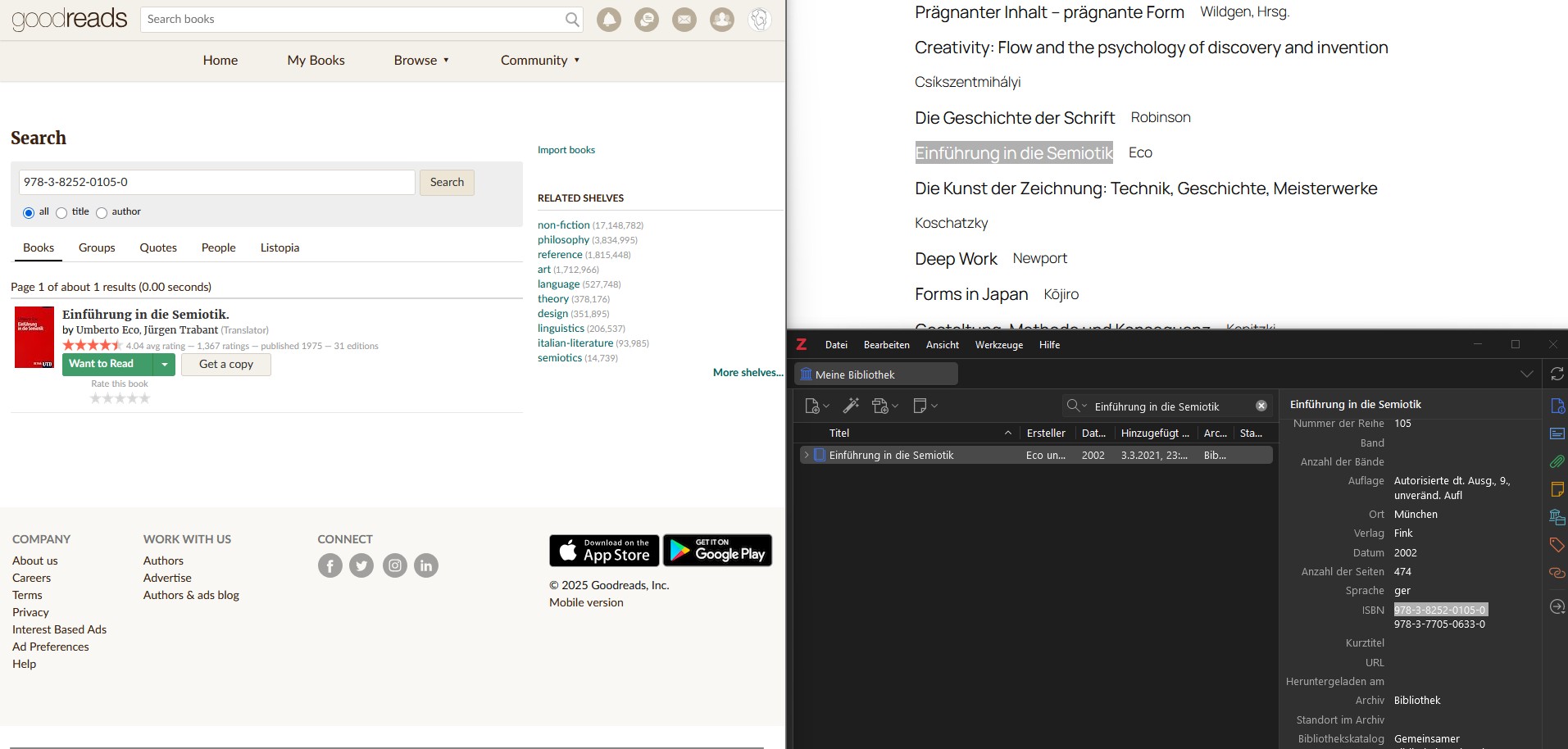
Task: Expand the Zotero tab list chevron
Action: pos(1526,374)
